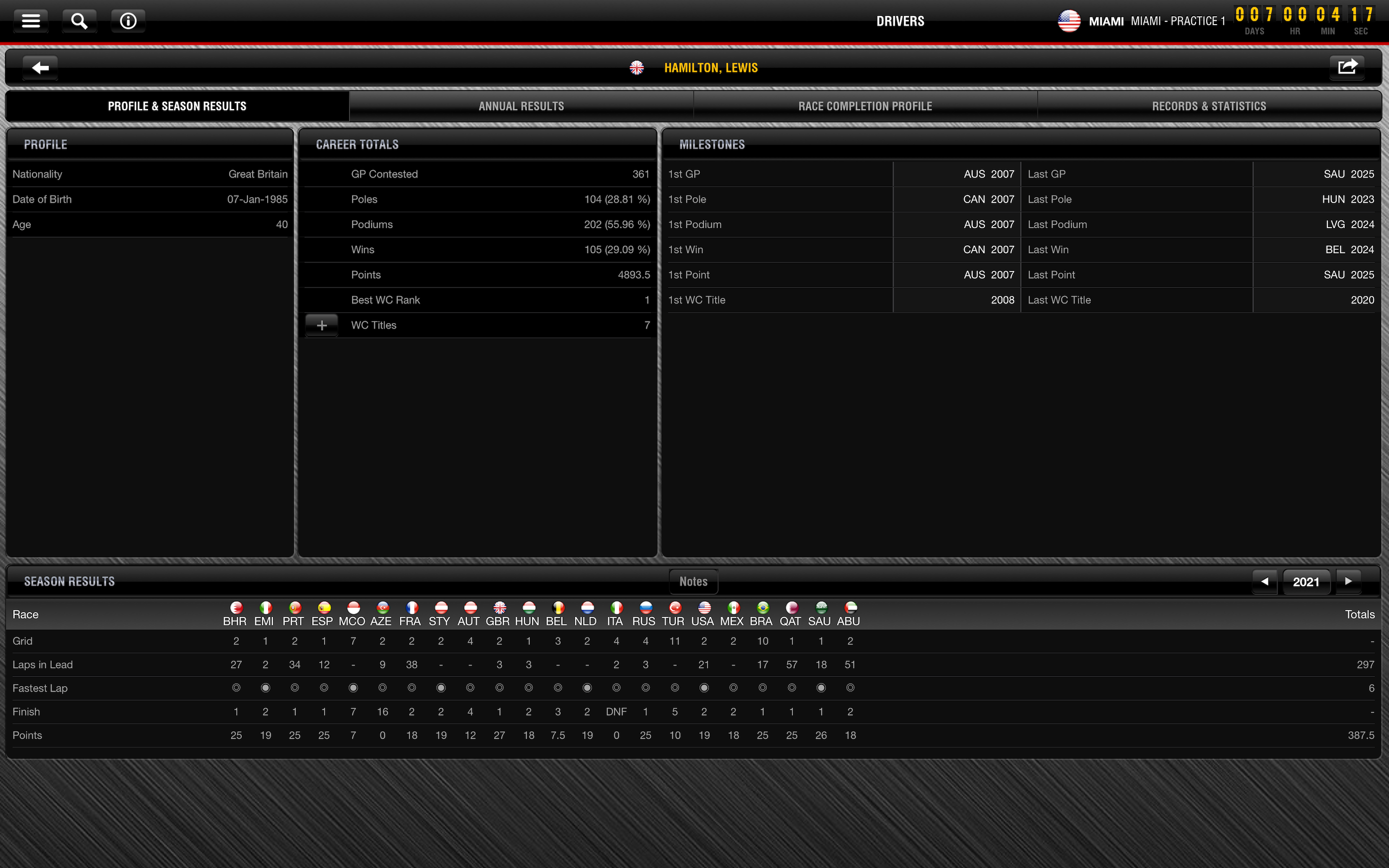Switch to Annual Results tab

click(x=521, y=106)
